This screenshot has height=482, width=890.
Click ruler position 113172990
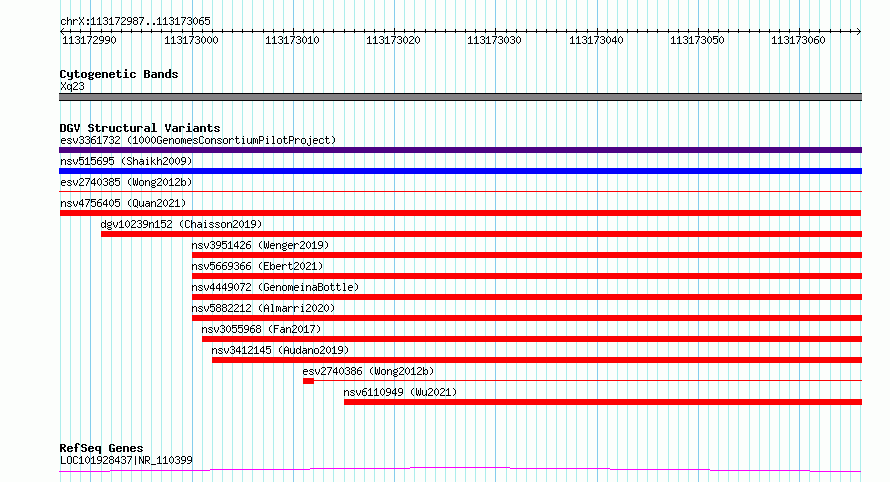pos(89,40)
